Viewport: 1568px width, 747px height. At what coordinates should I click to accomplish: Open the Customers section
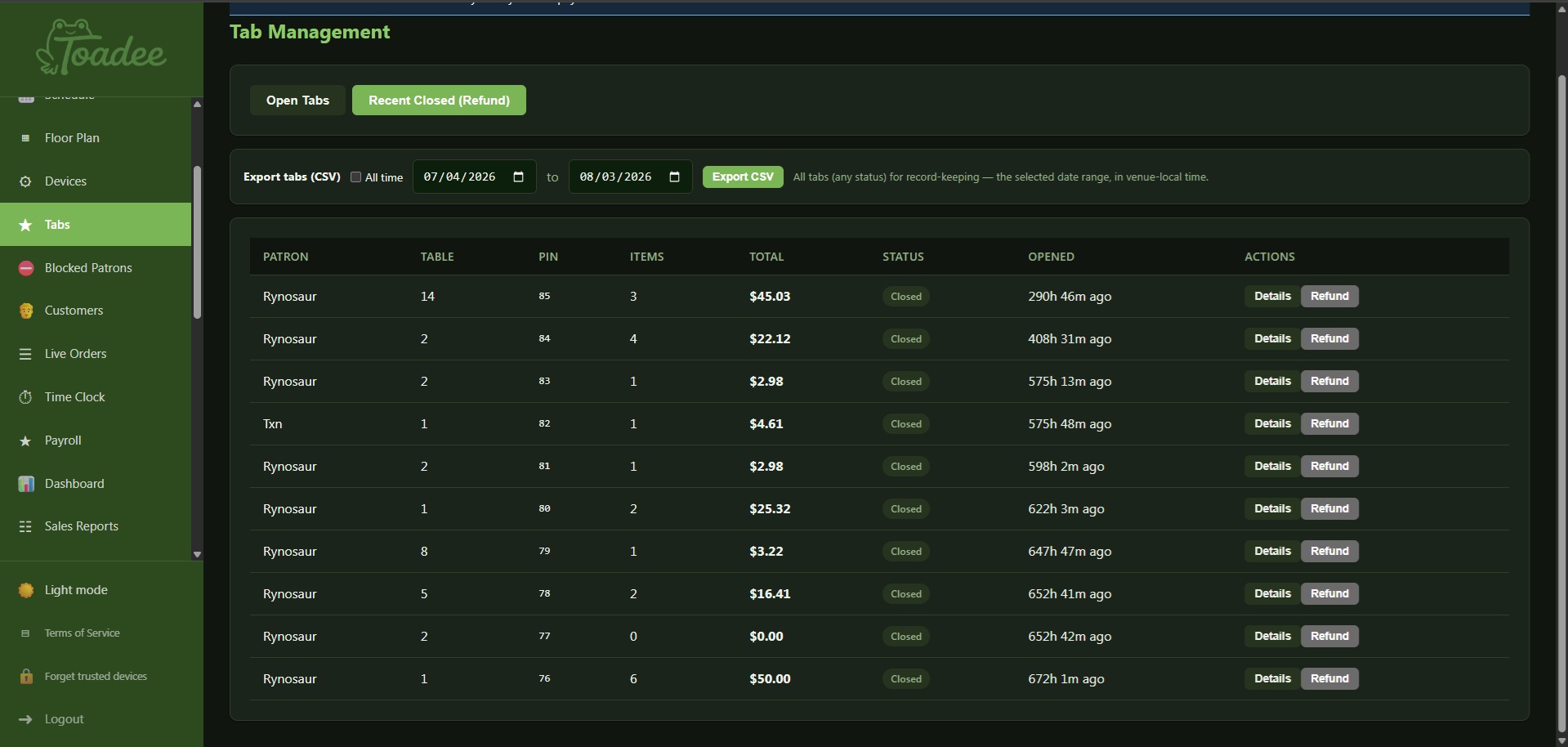coord(96,311)
